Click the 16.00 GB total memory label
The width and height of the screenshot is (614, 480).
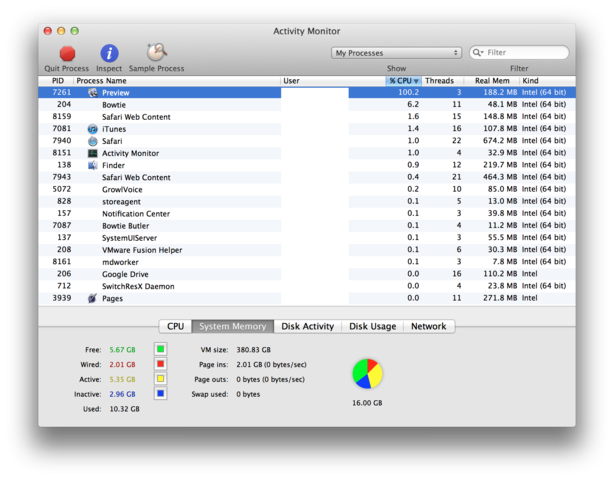[367, 403]
